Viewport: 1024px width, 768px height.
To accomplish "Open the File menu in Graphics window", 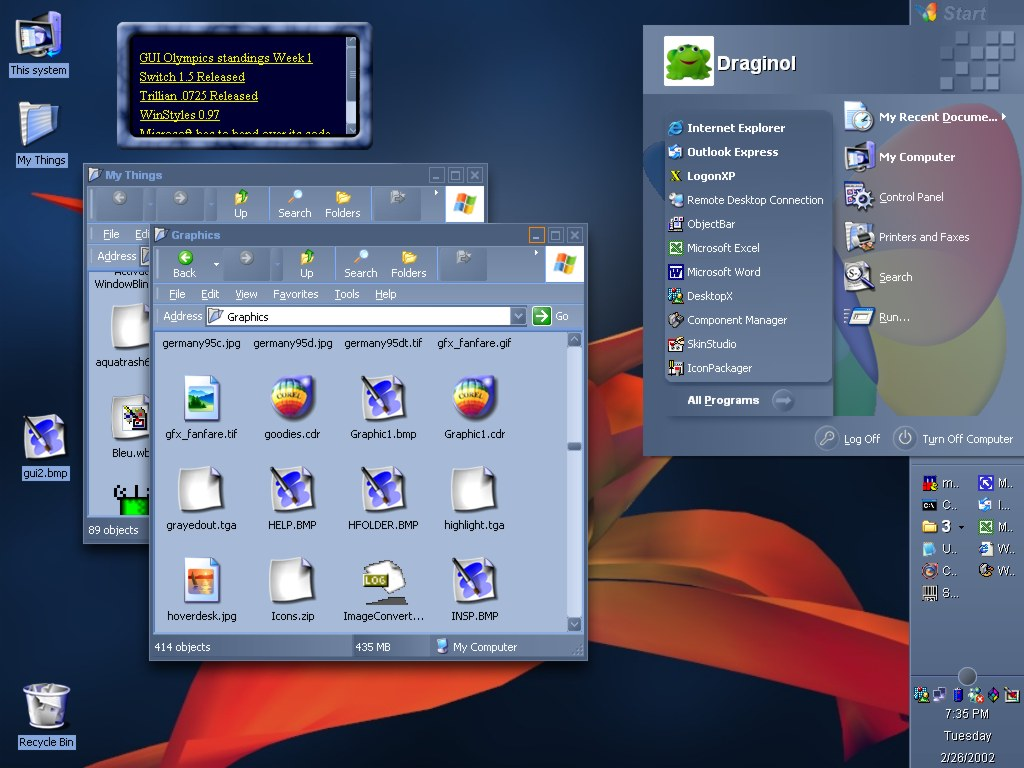I will pyautogui.click(x=177, y=294).
